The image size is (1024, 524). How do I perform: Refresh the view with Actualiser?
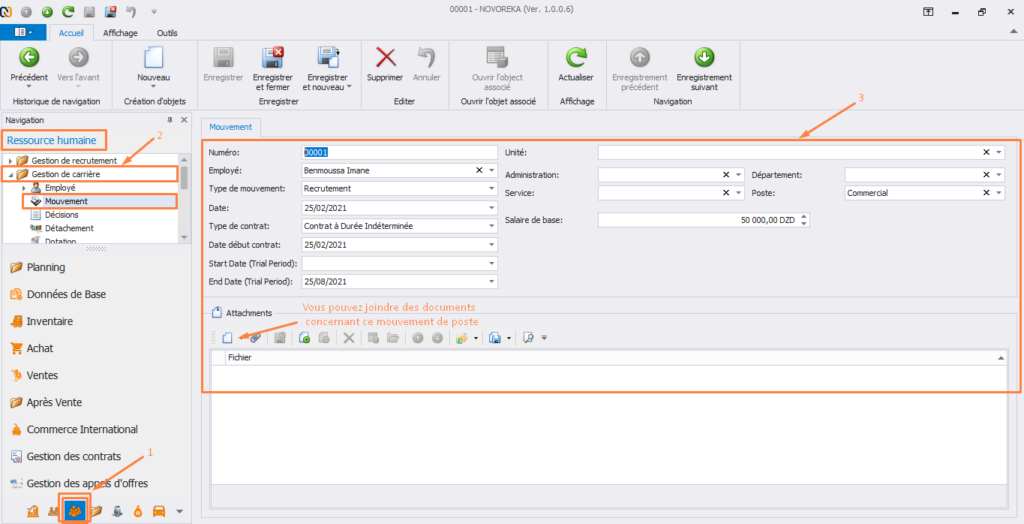tap(576, 64)
